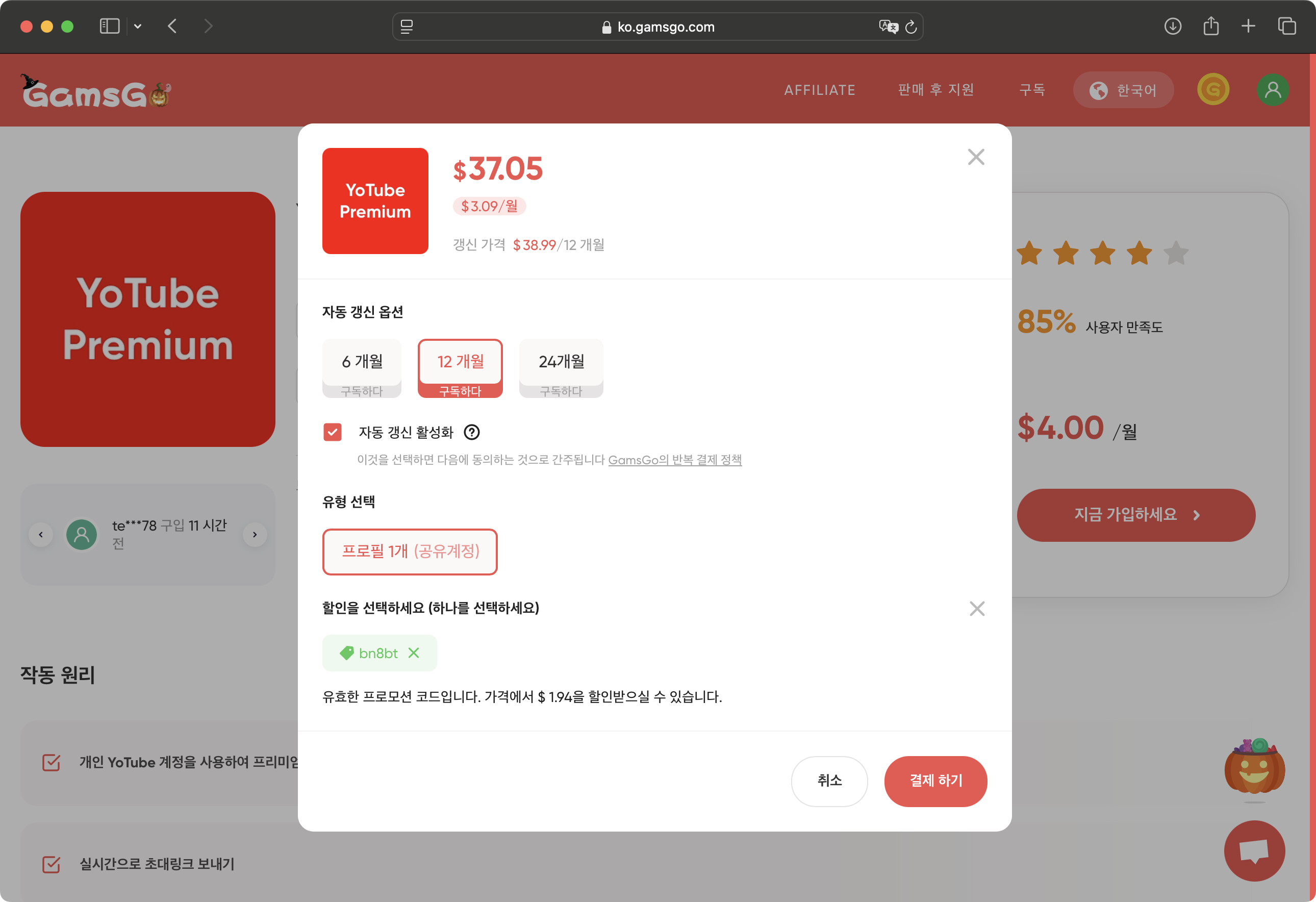Uncheck the auto-renewal activation checkbox
1316x902 pixels.
333,432
